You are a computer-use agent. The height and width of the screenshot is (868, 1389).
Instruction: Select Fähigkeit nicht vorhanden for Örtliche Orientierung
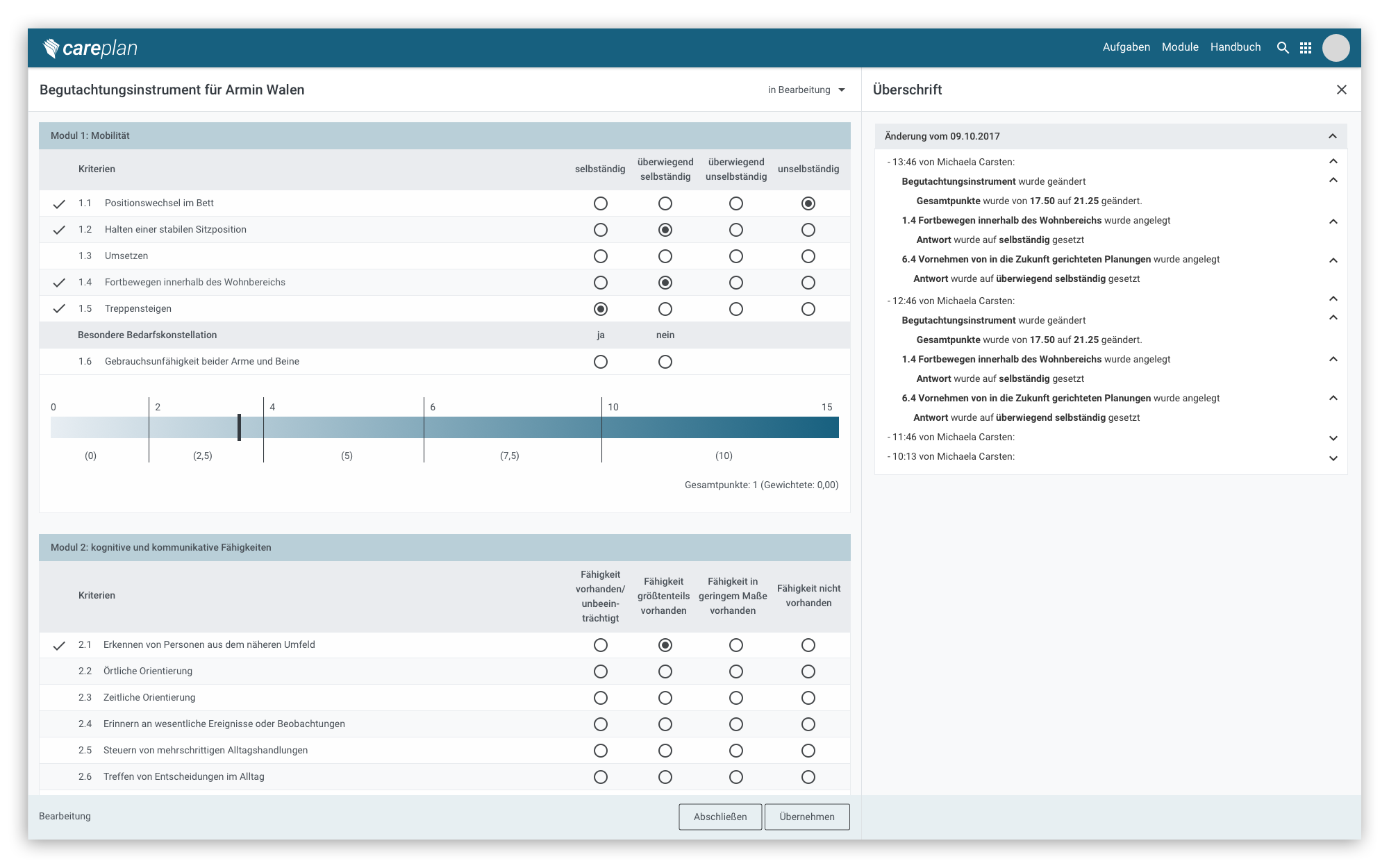click(808, 671)
